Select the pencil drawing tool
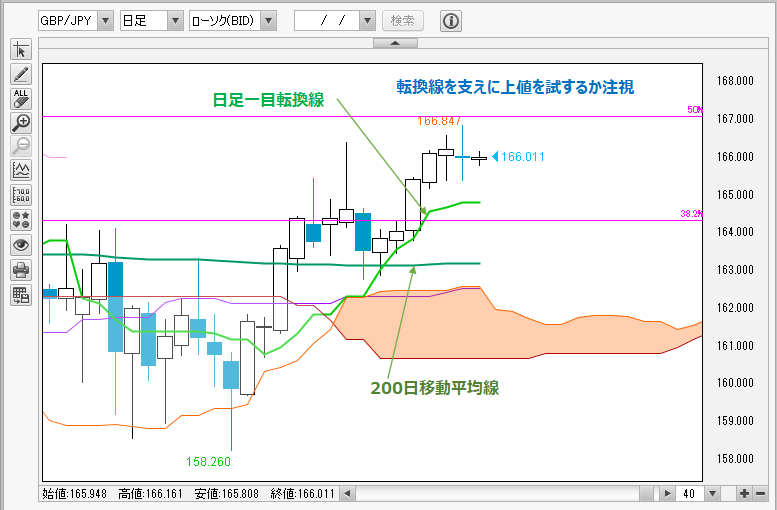Image resolution: width=777 pixels, height=510 pixels. pos(21,74)
